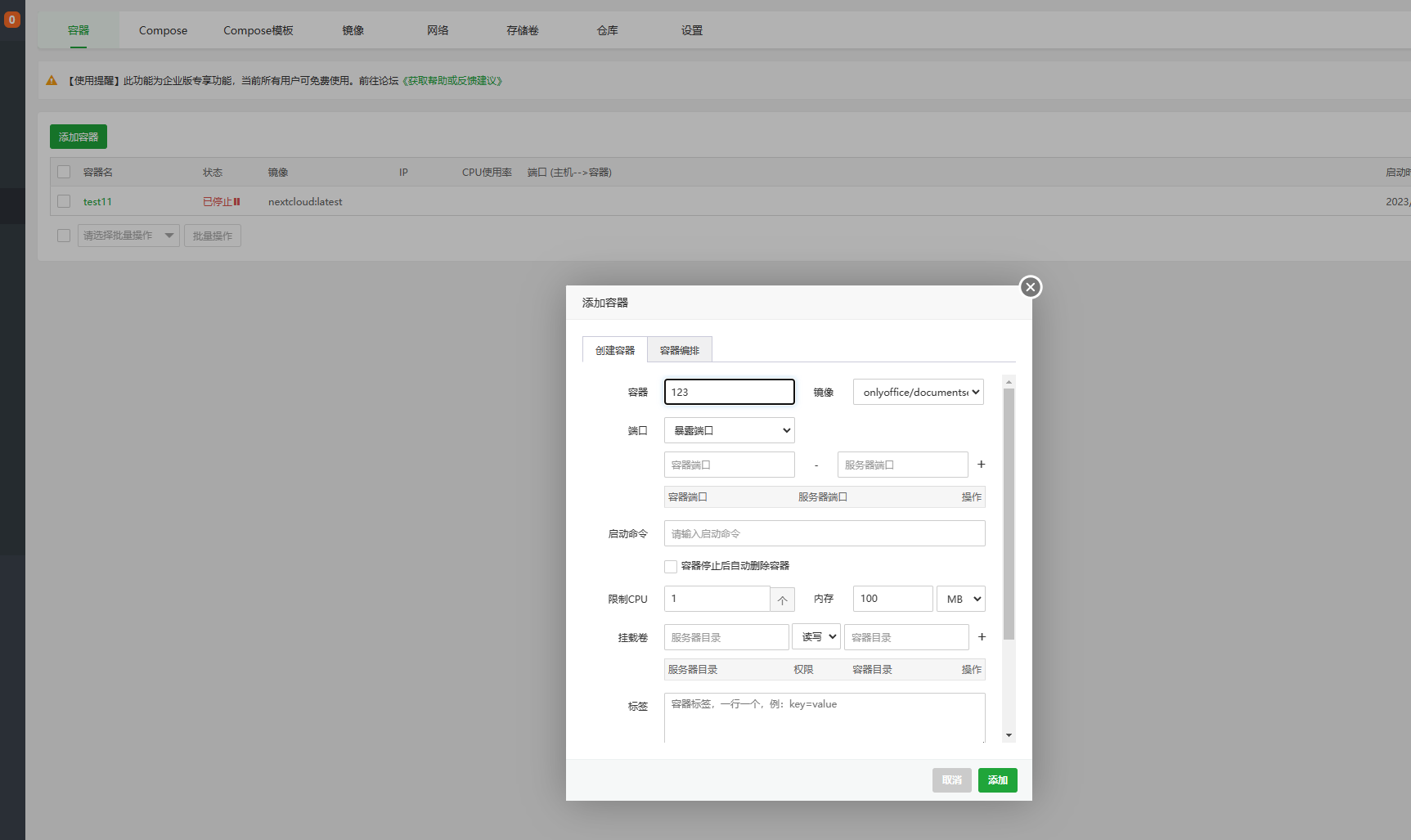Click the CPU limit field showing 1
The width and height of the screenshot is (1411, 840).
pos(717,599)
